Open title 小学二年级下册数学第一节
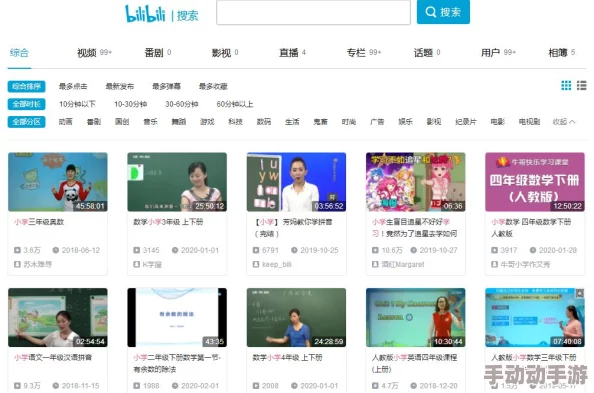This screenshot has height=393, width=594. click(x=177, y=363)
